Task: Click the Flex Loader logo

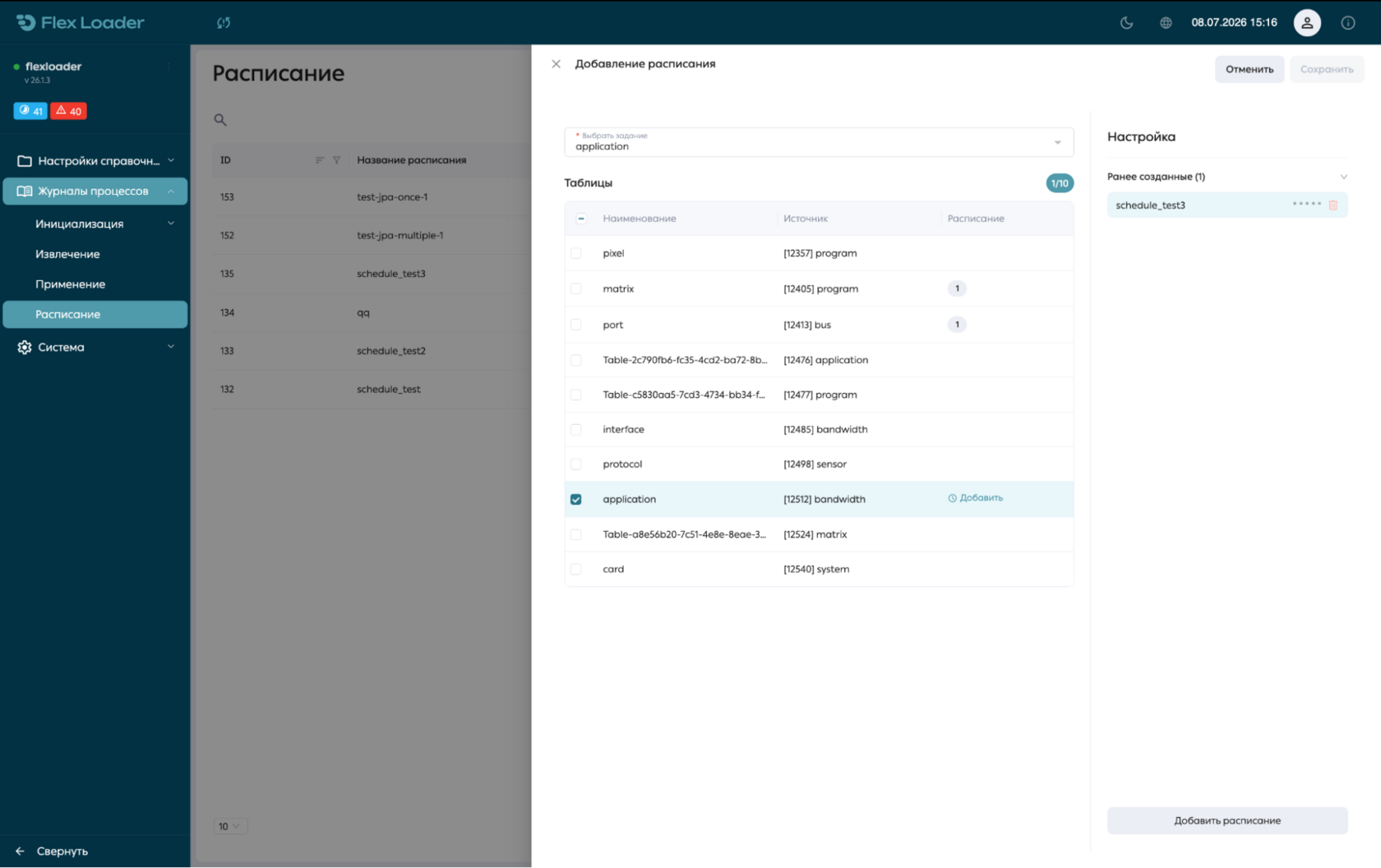Action: [80, 23]
